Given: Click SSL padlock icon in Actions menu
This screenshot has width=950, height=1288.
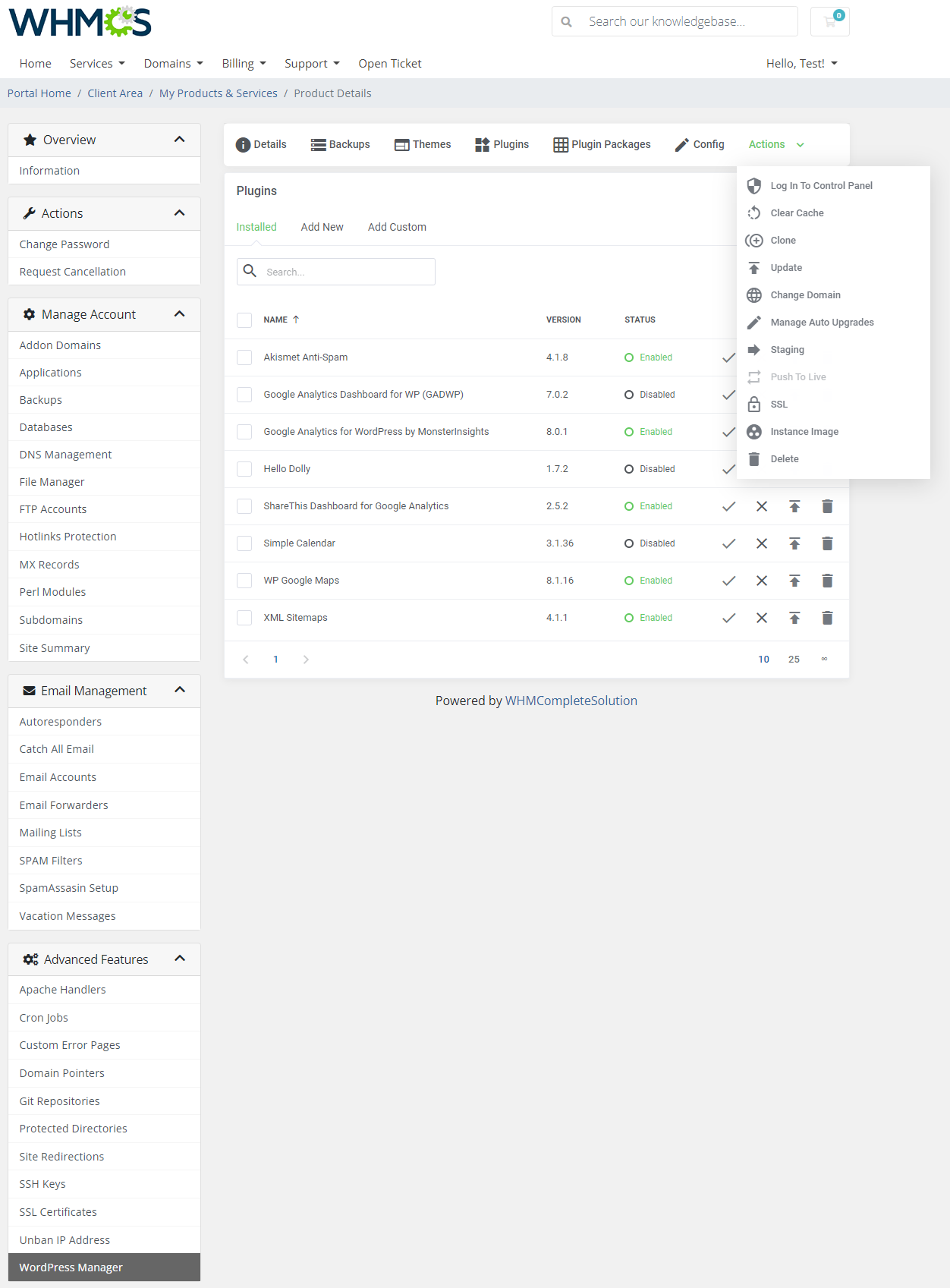Looking at the screenshot, I should [754, 405].
